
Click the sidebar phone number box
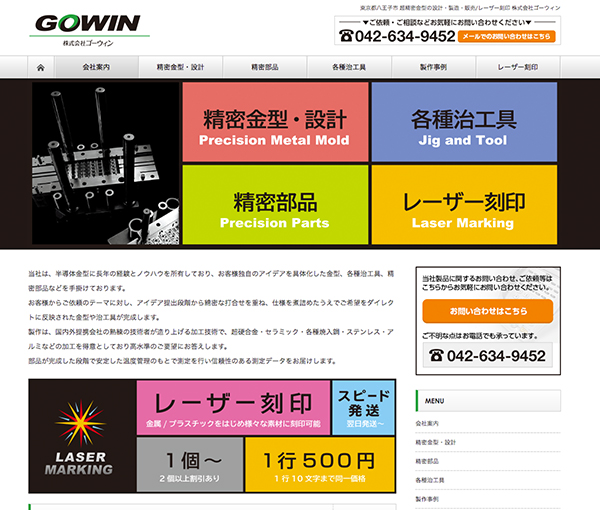(488, 355)
